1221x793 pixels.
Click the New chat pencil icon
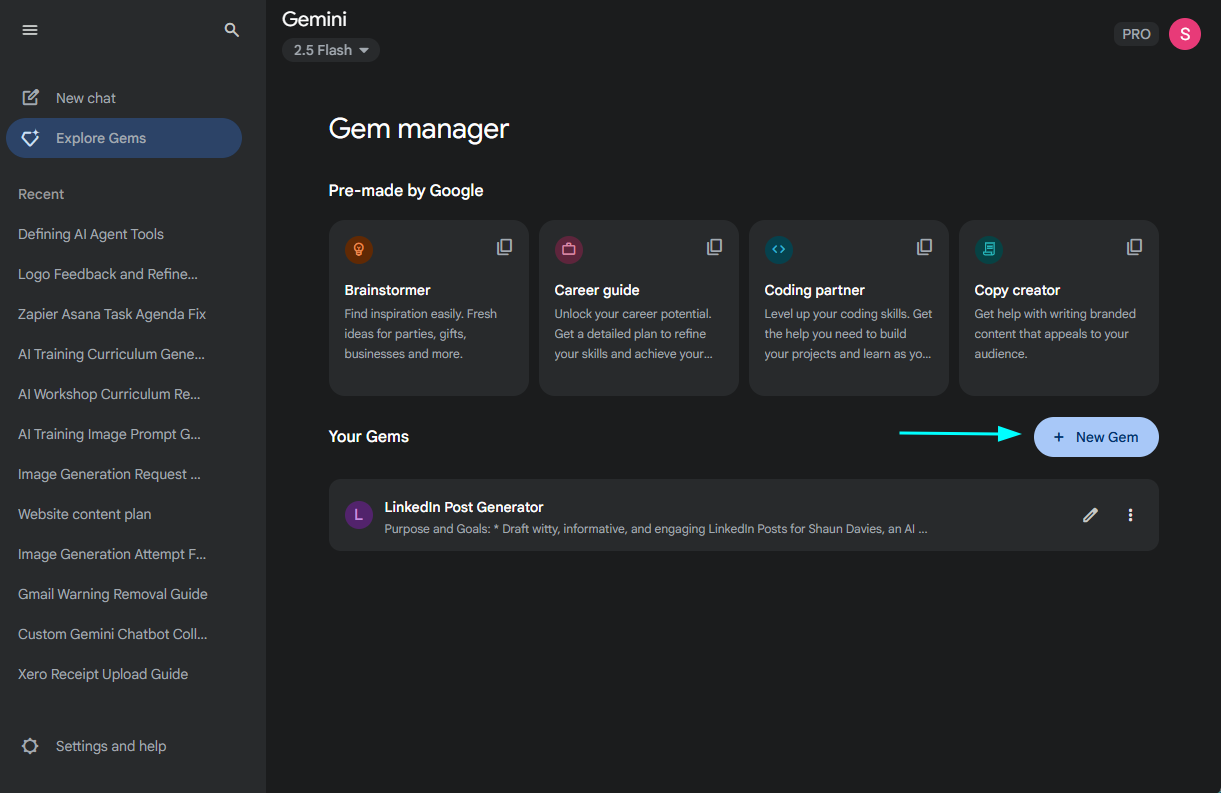click(31, 97)
